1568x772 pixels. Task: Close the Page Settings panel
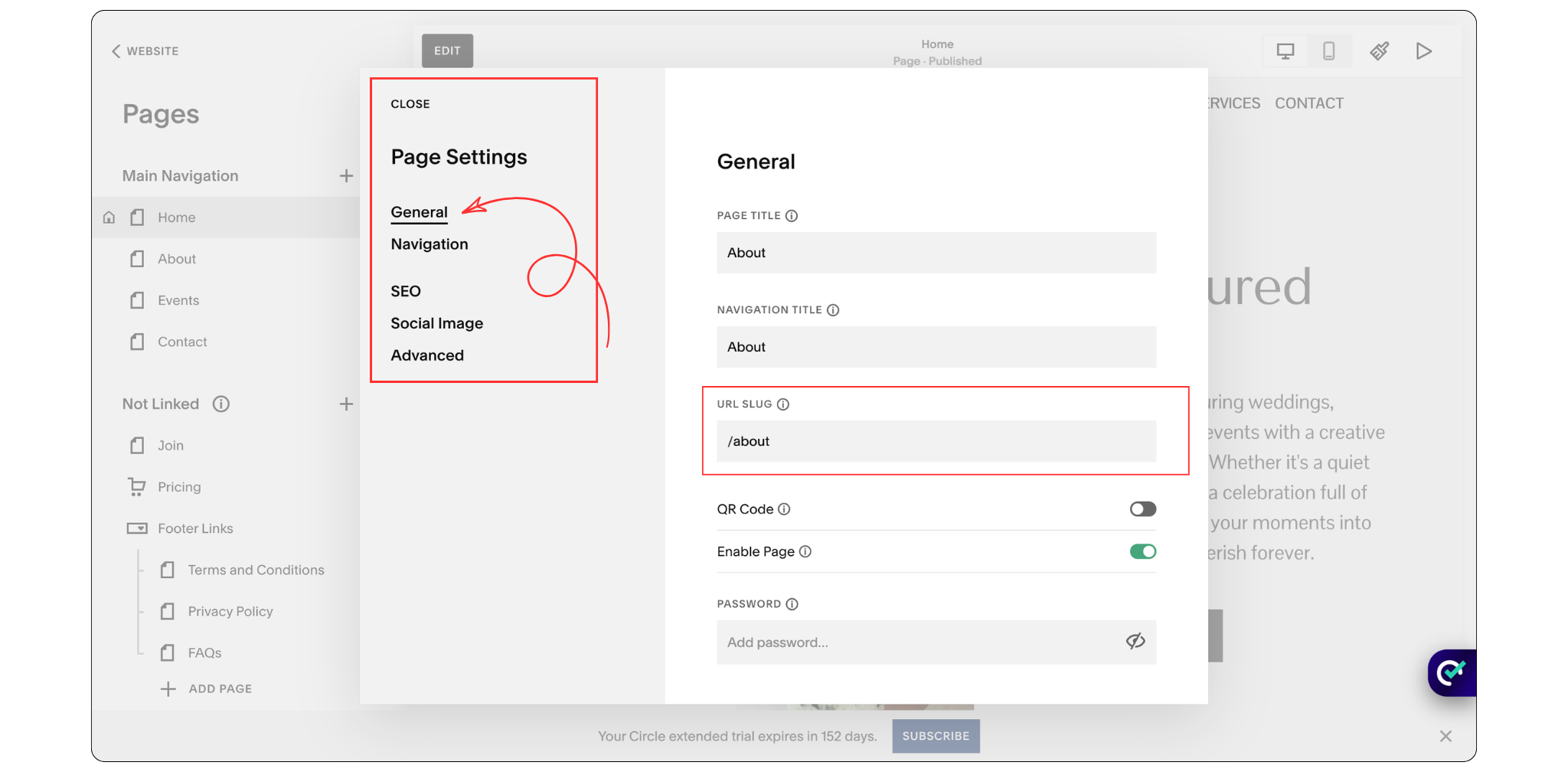[410, 104]
